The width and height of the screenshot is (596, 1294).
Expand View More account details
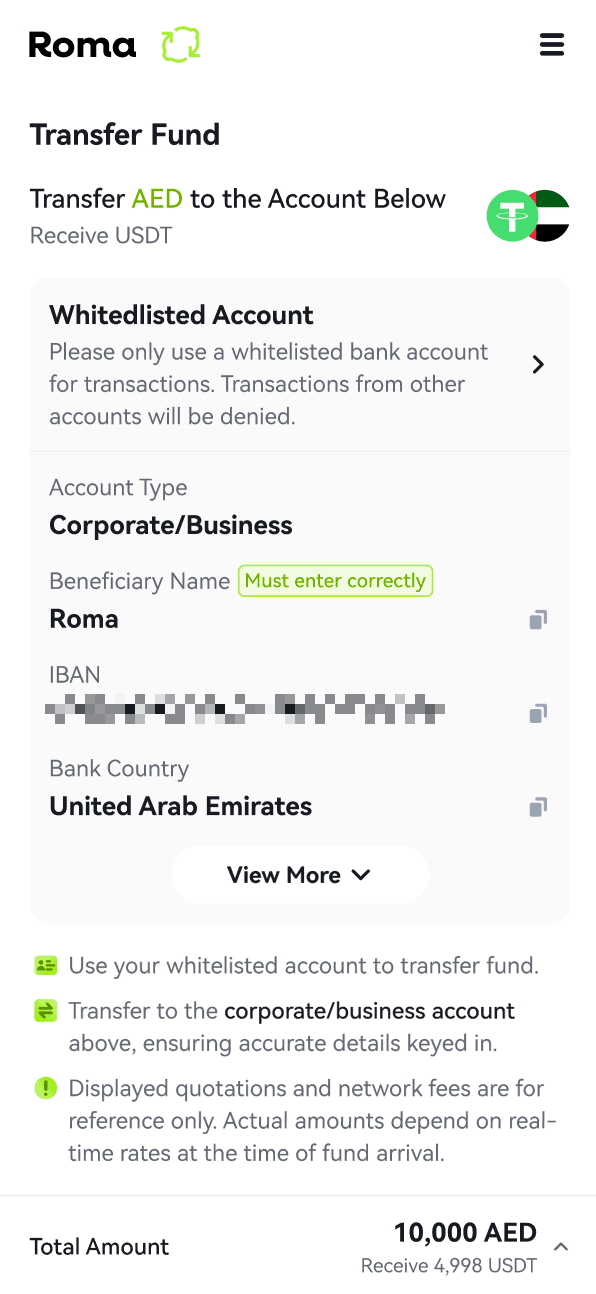pyautogui.click(x=300, y=875)
